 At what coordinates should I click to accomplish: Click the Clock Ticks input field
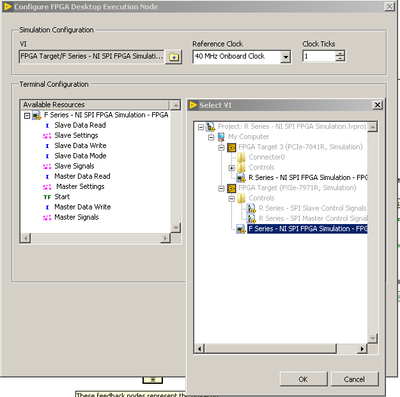(x=319, y=56)
